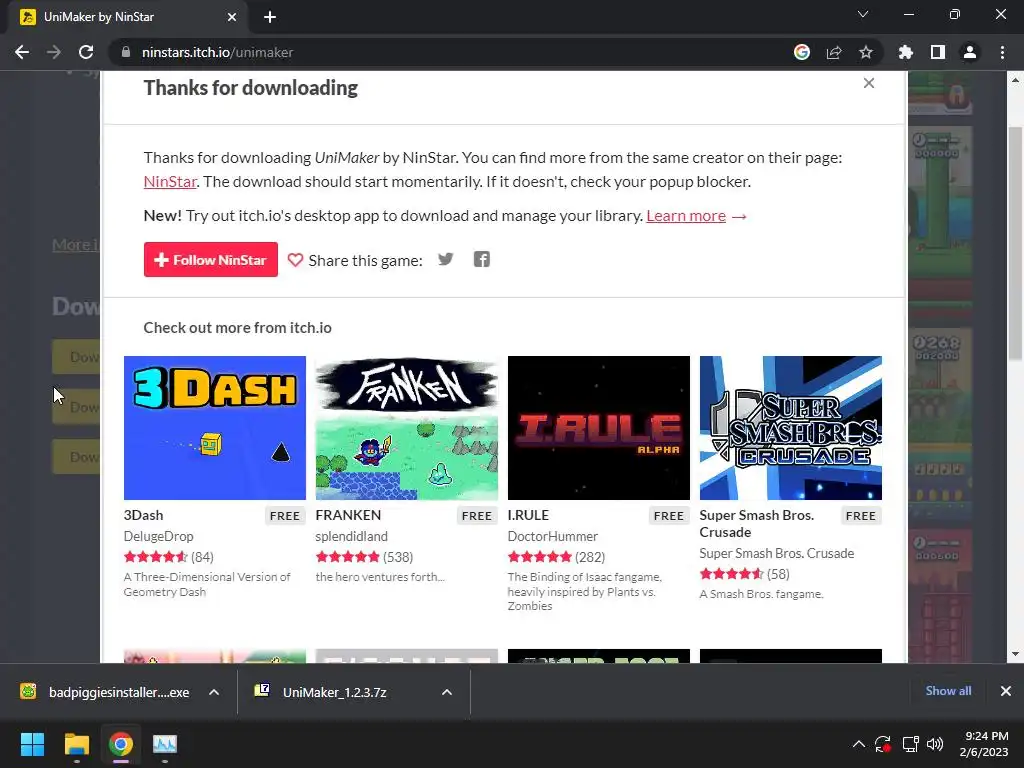
Task: Open badpiggiesinstaller exe download item
Action: coord(106,692)
